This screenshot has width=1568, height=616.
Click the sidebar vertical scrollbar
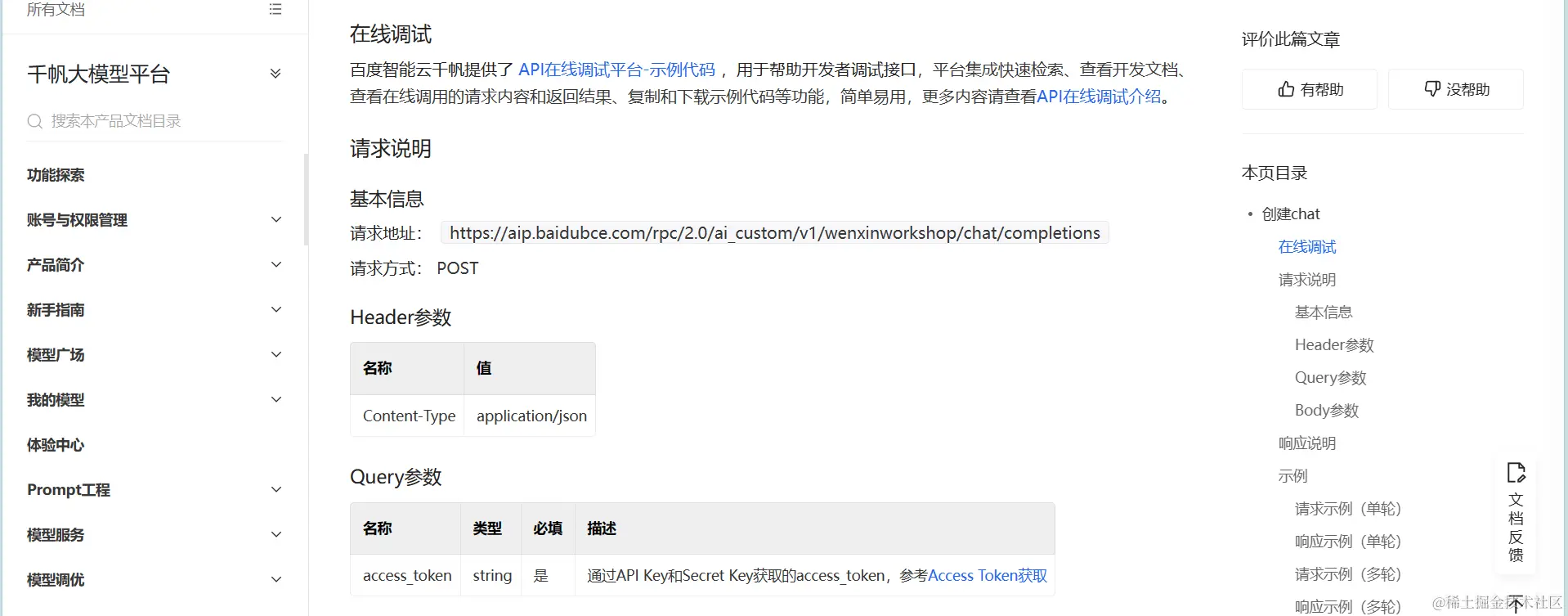point(307,200)
